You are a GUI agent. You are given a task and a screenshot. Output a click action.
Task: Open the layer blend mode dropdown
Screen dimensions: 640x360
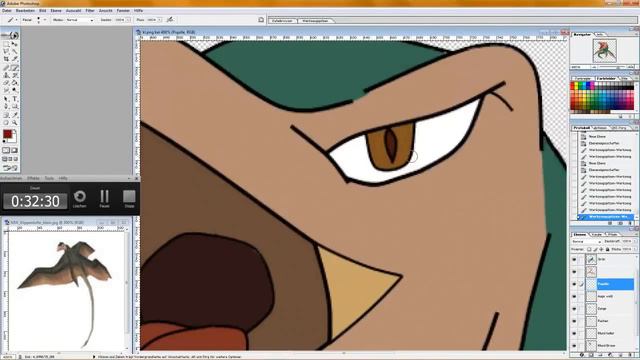point(587,242)
